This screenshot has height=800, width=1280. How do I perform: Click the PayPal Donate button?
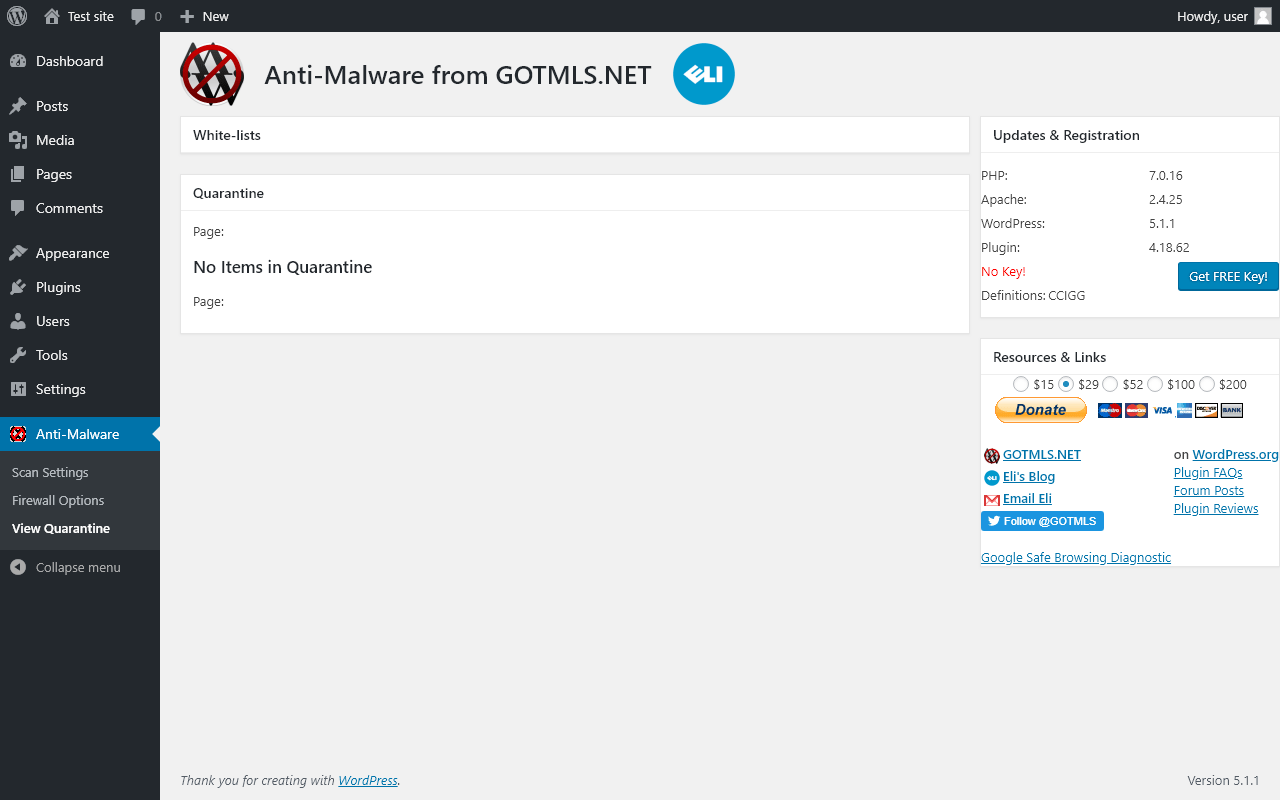point(1040,410)
